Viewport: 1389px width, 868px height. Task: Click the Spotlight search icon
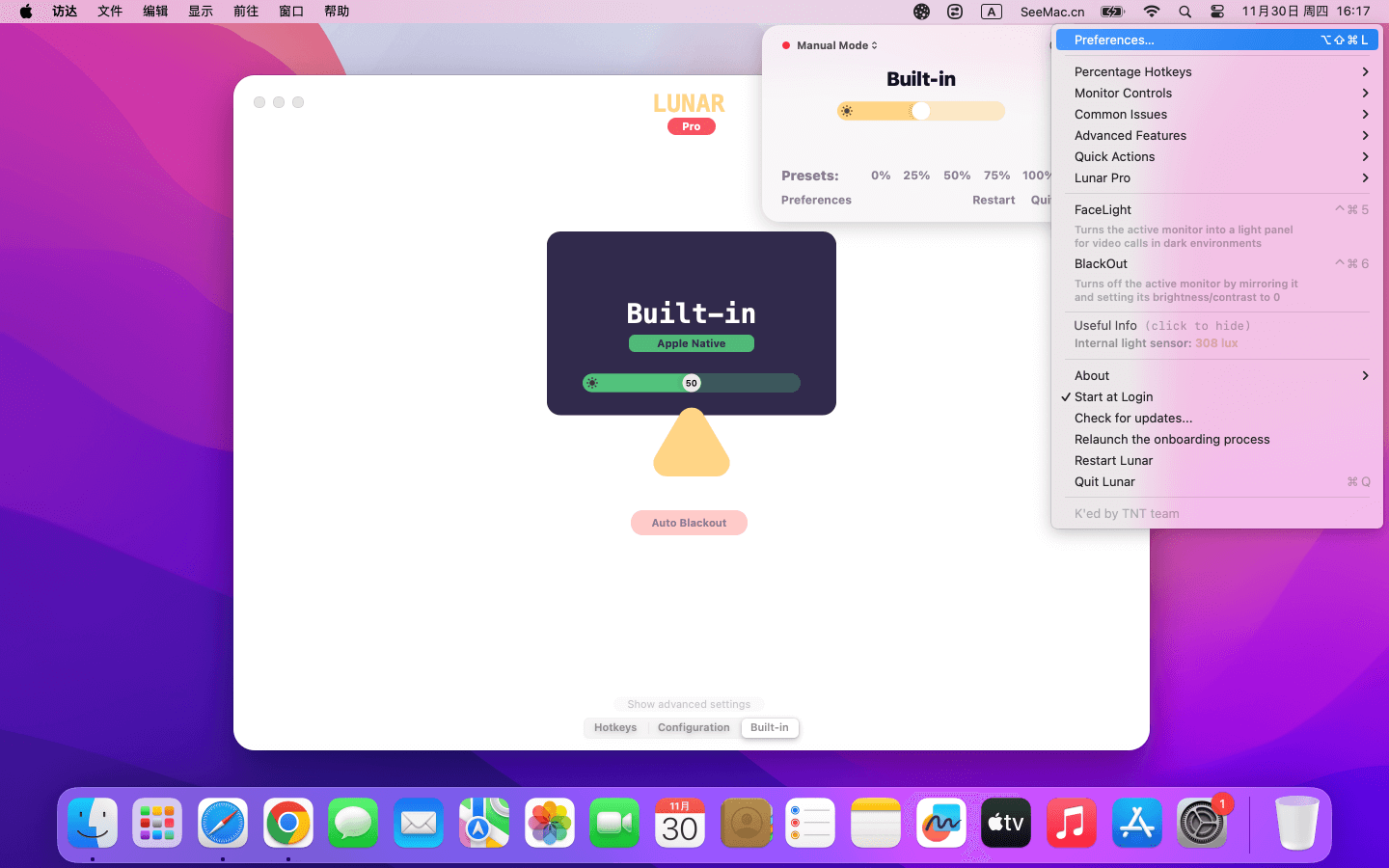(x=1185, y=12)
